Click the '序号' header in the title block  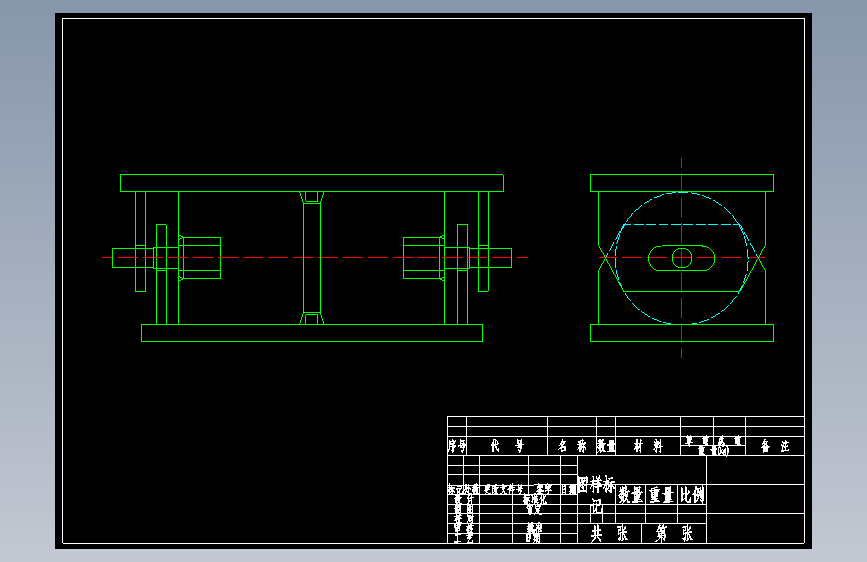pyautogui.click(x=457, y=446)
